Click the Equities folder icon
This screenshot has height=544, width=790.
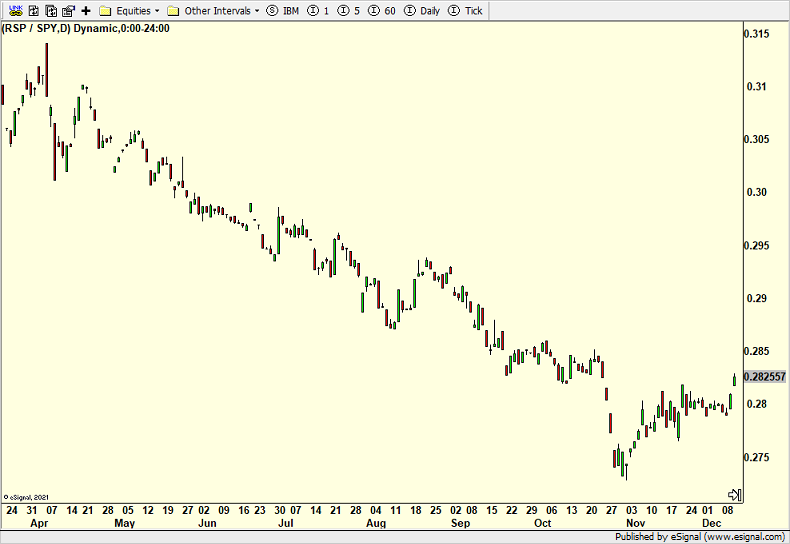click(105, 11)
